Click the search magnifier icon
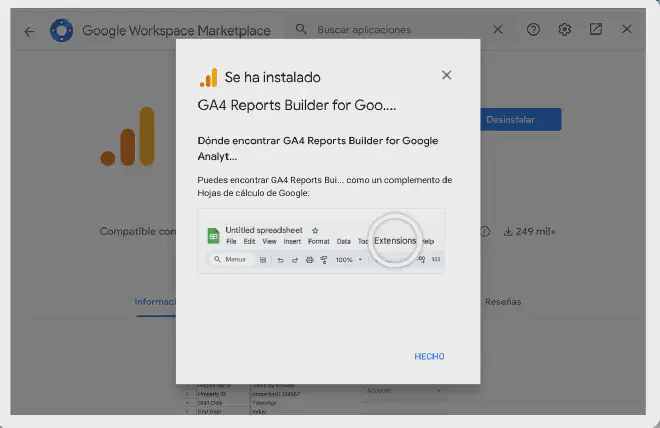Viewport: 660px width, 428px height. click(301, 29)
